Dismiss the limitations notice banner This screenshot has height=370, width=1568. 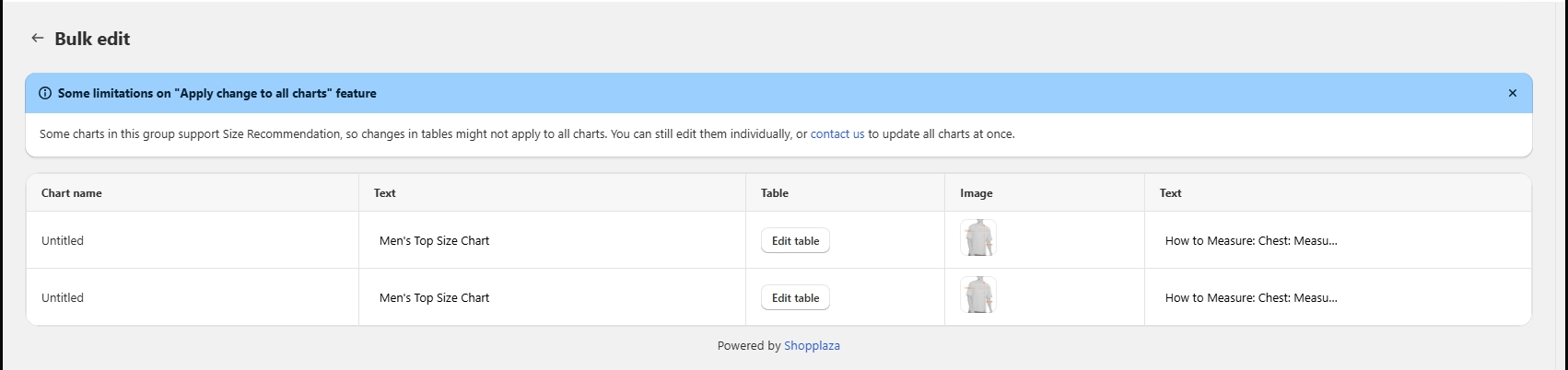coord(1512,93)
